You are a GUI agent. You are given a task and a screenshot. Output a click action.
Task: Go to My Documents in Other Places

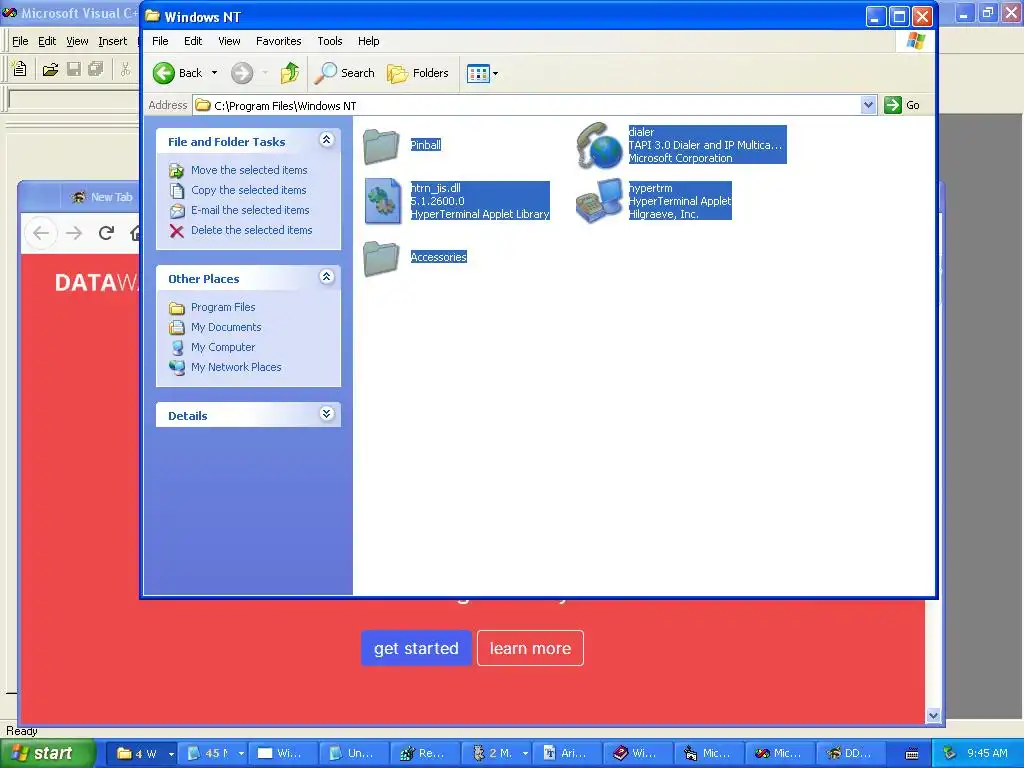(x=226, y=327)
